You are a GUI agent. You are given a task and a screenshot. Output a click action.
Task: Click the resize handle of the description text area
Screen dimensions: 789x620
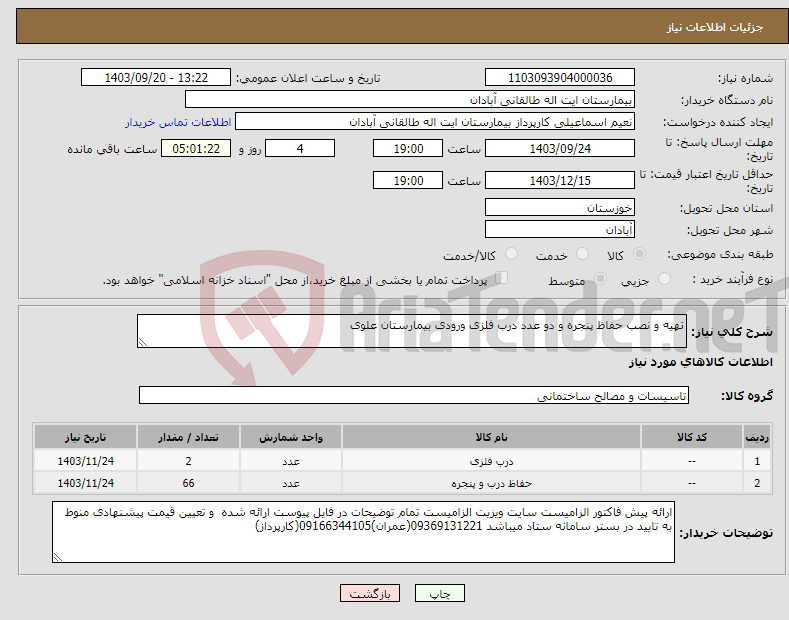pyautogui.click(x=143, y=342)
